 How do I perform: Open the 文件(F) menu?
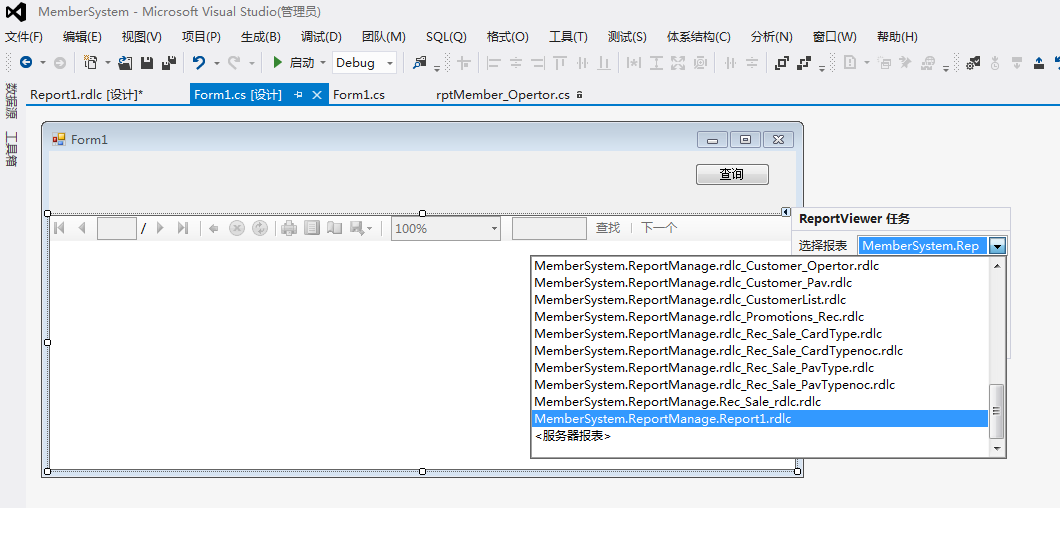point(24,36)
